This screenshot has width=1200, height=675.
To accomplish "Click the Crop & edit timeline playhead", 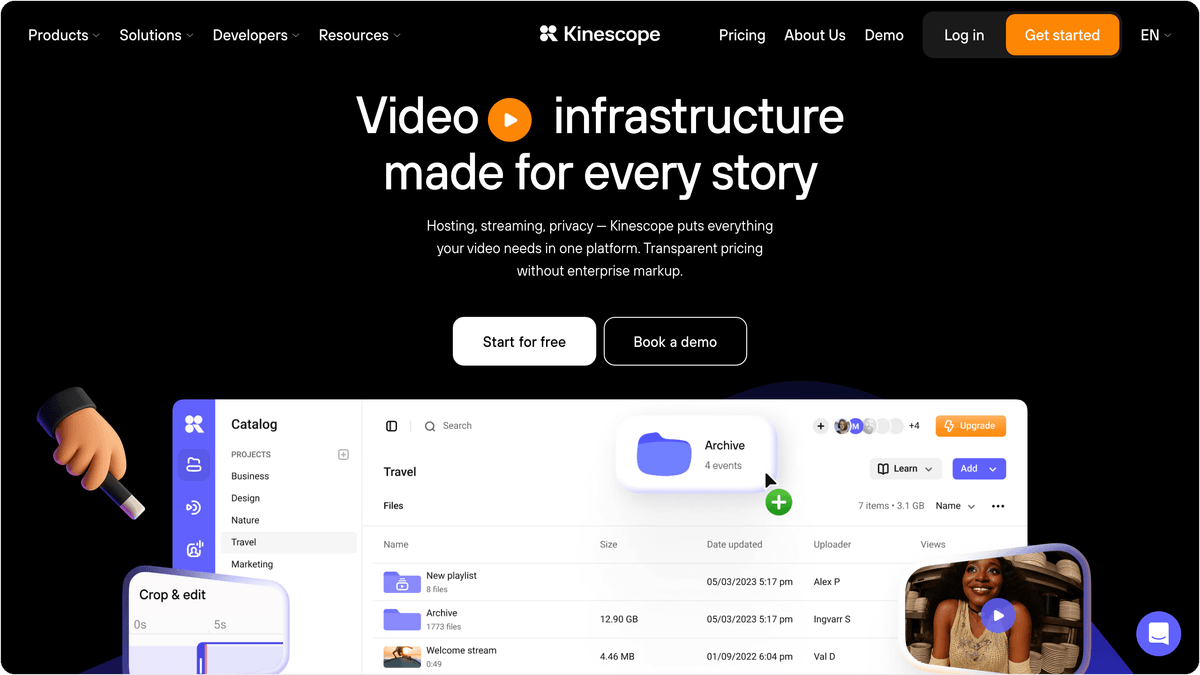I will pos(200,656).
